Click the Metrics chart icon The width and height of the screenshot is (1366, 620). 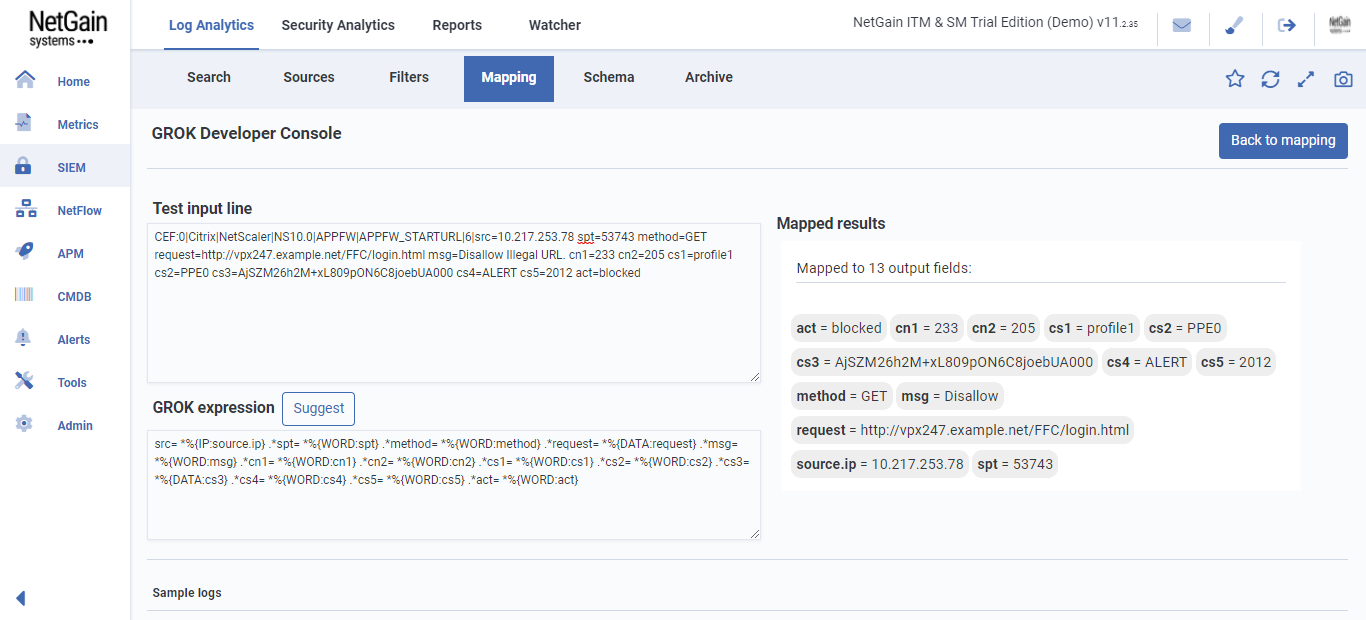[x=25, y=123]
